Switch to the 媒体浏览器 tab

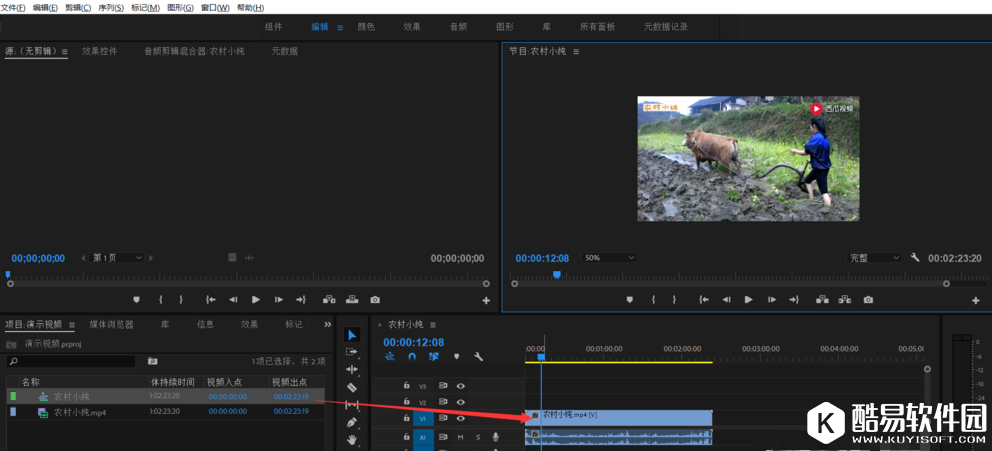coord(111,324)
